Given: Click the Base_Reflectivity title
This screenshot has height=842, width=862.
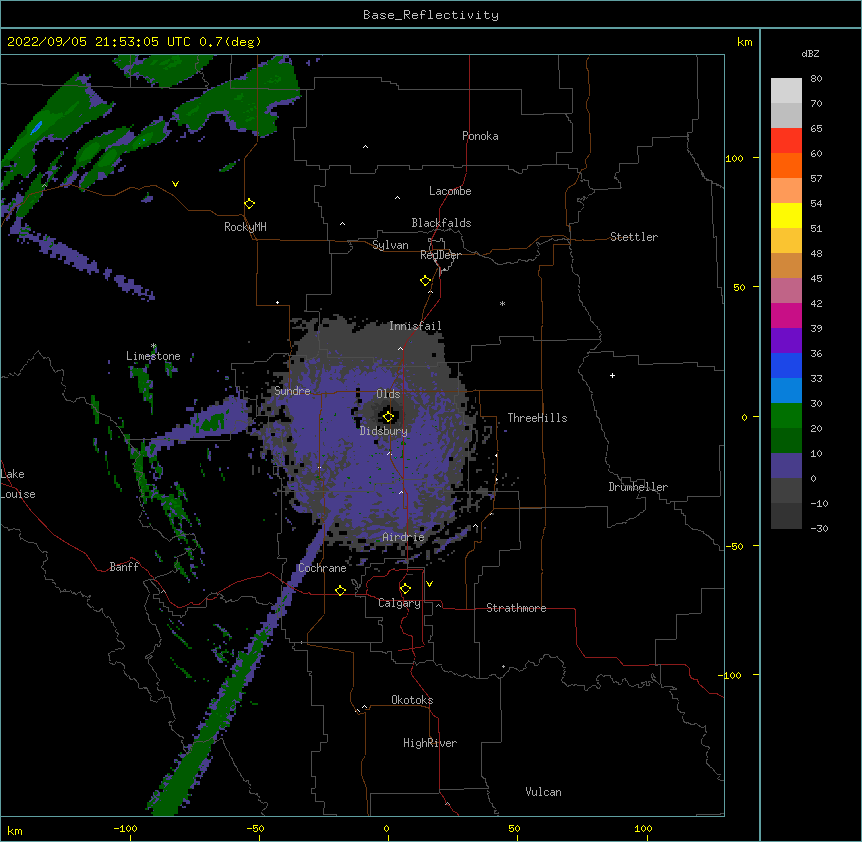Looking at the screenshot, I should click(x=431, y=15).
